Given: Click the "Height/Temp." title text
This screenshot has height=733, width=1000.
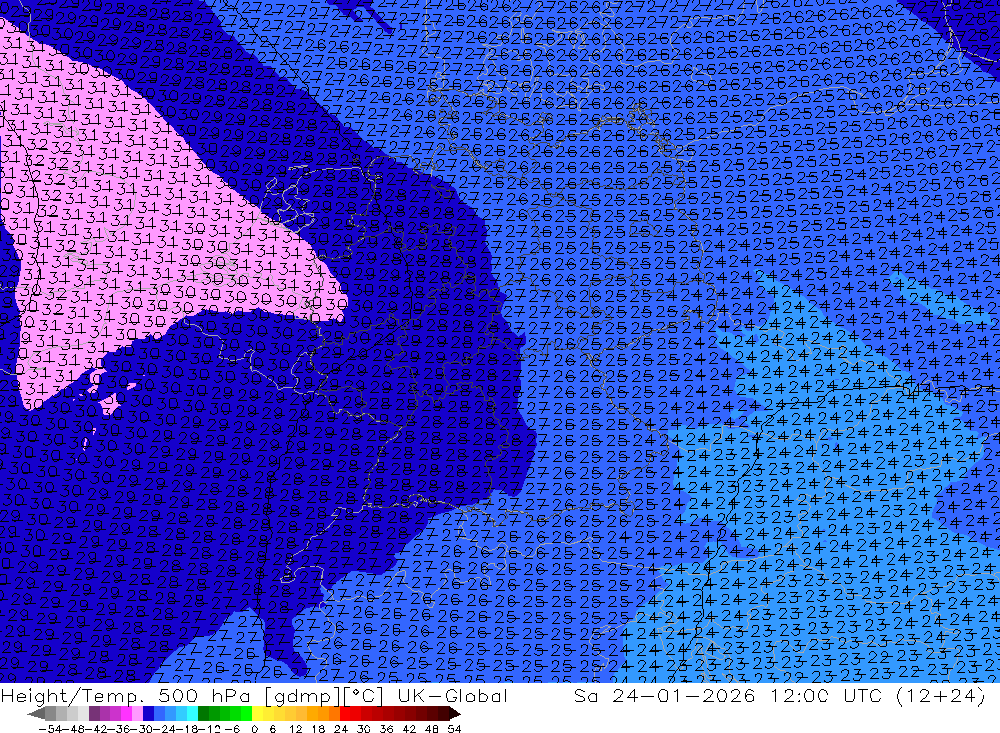Looking at the screenshot, I should pos(73,696).
